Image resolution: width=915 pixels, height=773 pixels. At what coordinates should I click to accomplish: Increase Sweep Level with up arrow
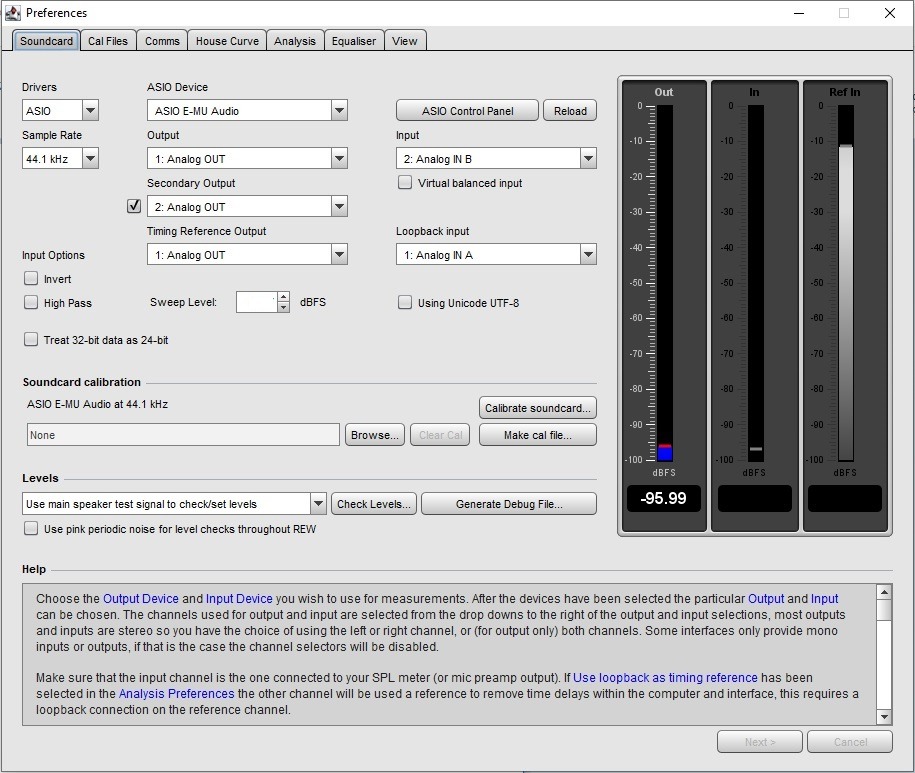283,297
